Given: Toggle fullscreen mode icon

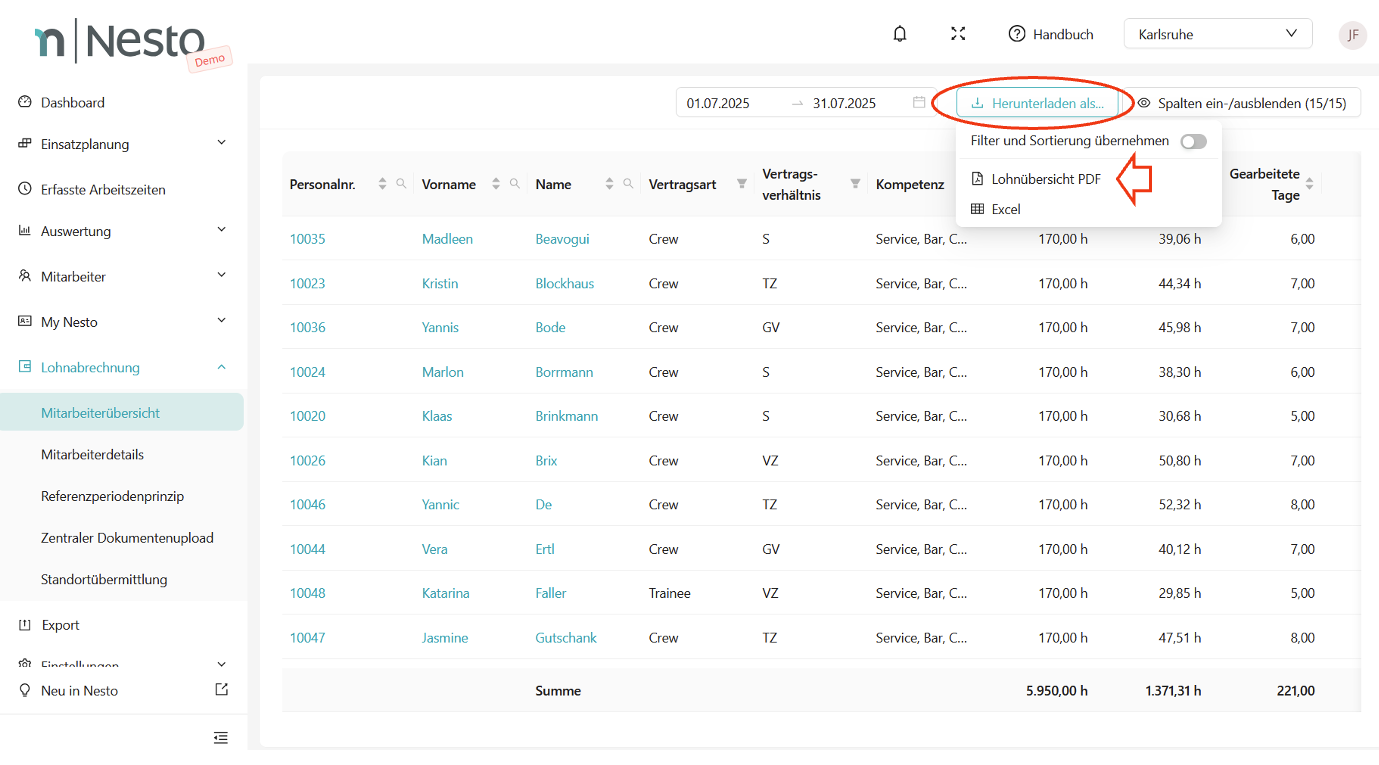Looking at the screenshot, I should [x=958, y=34].
